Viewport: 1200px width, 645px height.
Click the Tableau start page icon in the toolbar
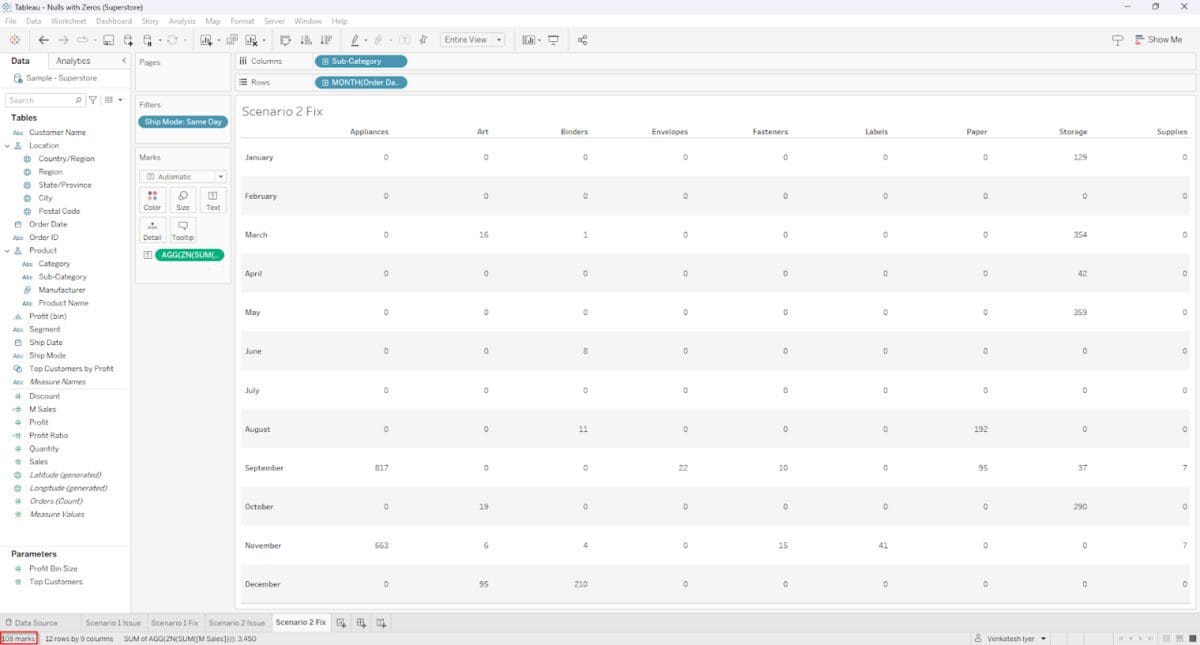tap(14, 40)
